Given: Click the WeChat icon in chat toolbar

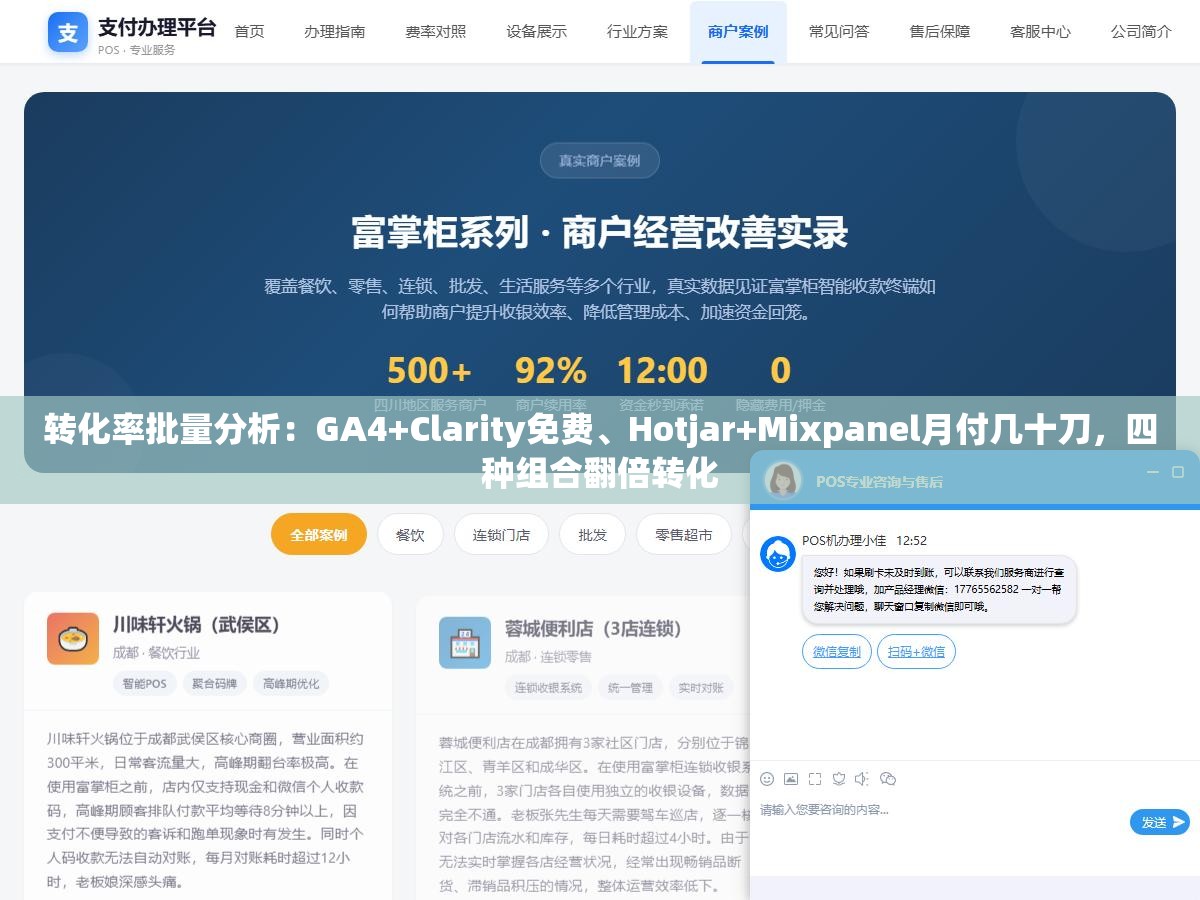Looking at the screenshot, I should click(888, 779).
